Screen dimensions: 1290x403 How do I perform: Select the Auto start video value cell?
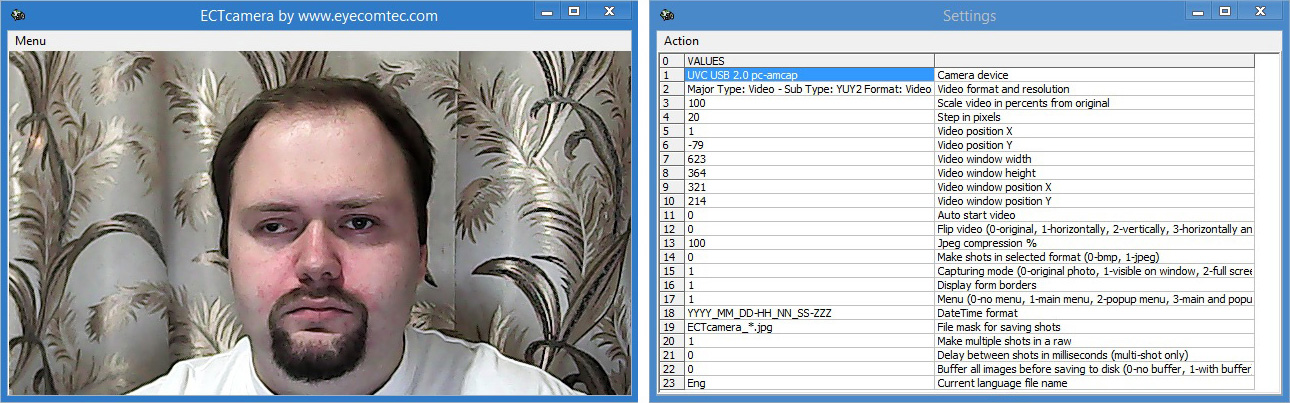[809, 215]
